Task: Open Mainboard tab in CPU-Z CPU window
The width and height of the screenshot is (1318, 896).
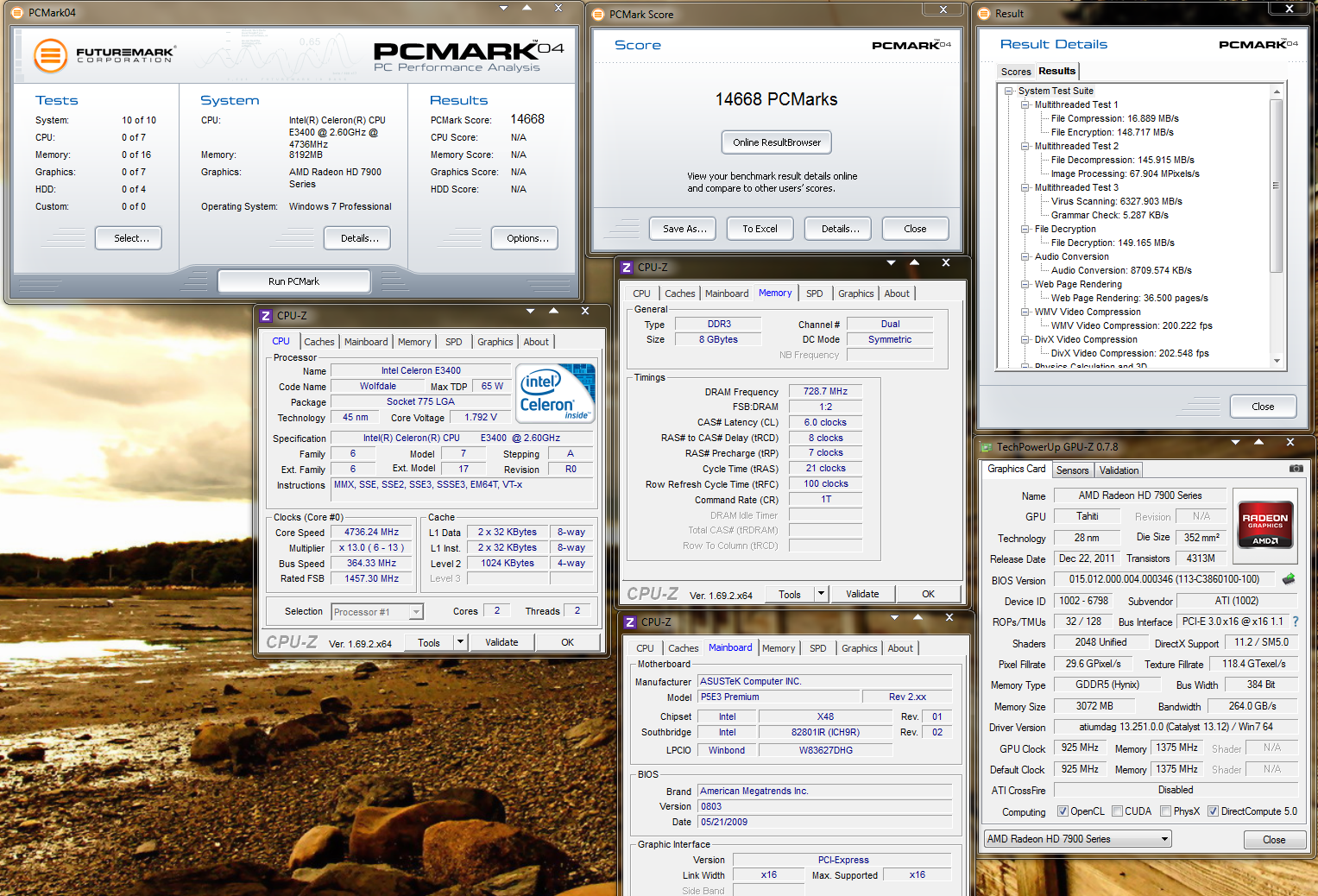Action: (x=366, y=342)
